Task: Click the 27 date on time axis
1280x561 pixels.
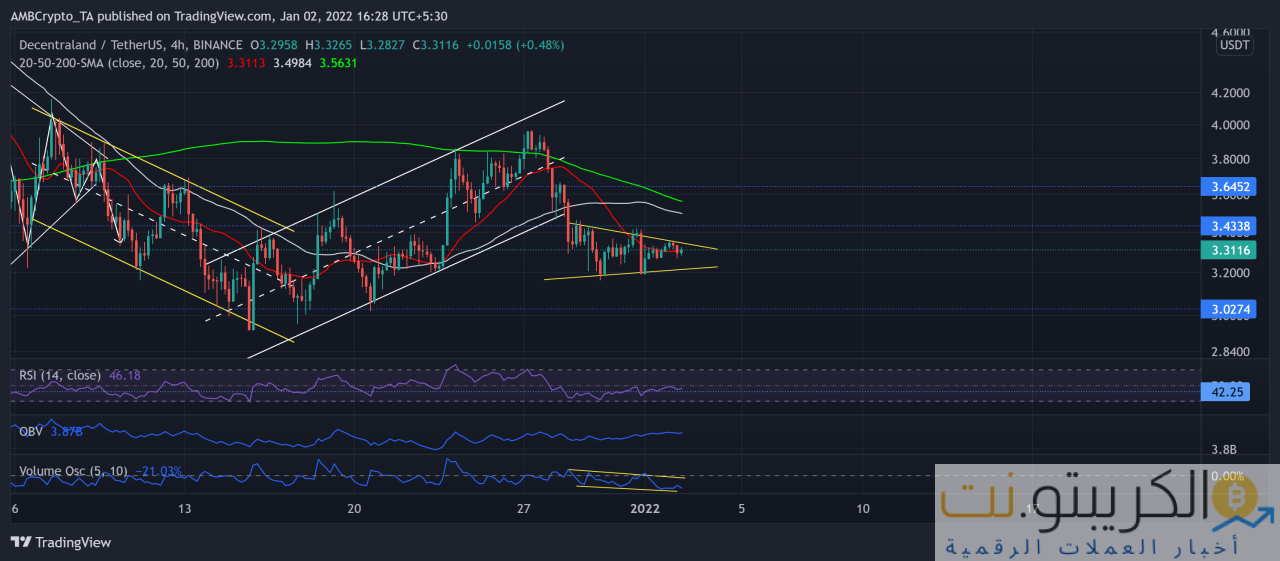Action: pos(523,508)
